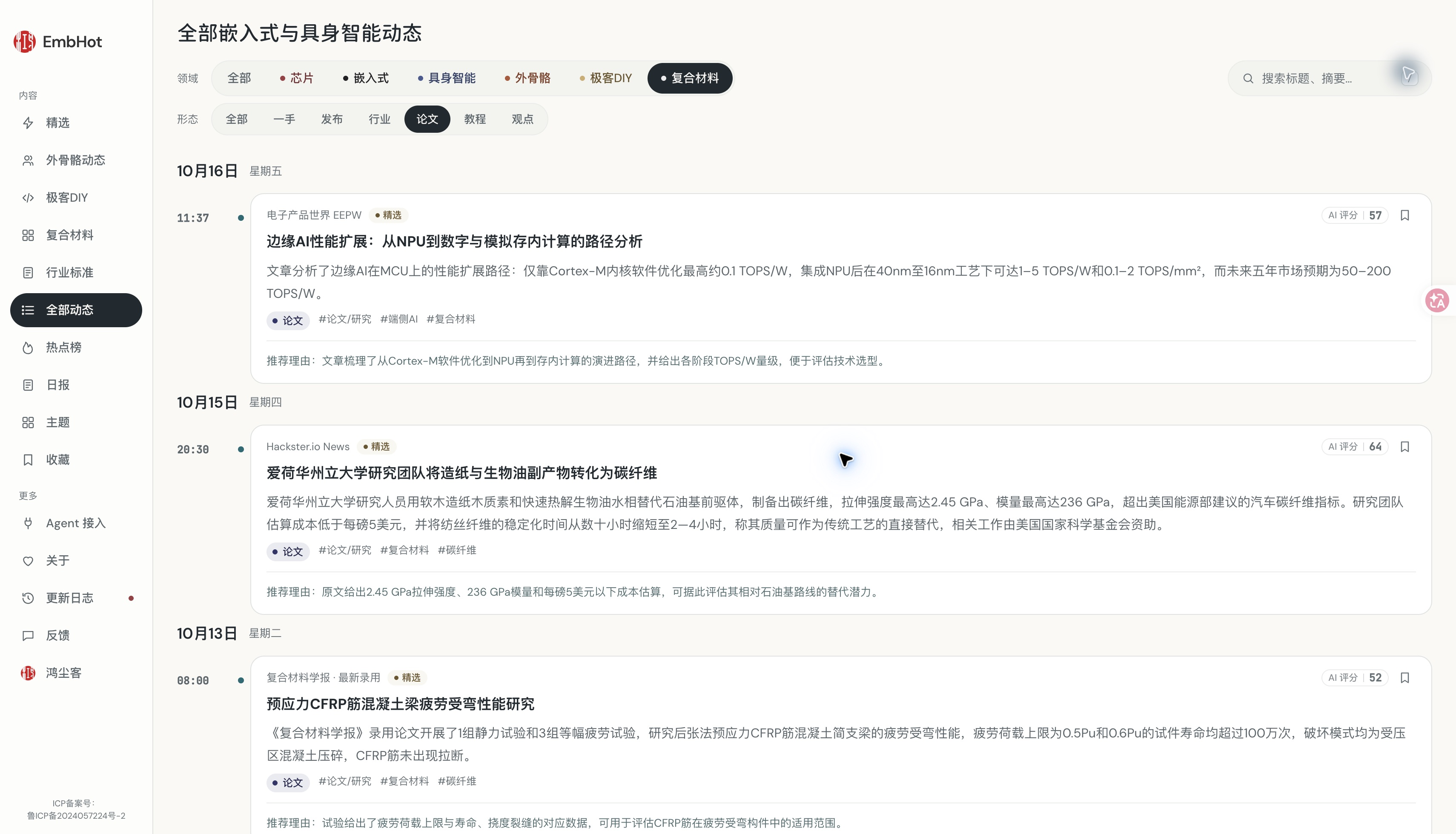Open article 边缘AI性能扩展 title link

[454, 242]
